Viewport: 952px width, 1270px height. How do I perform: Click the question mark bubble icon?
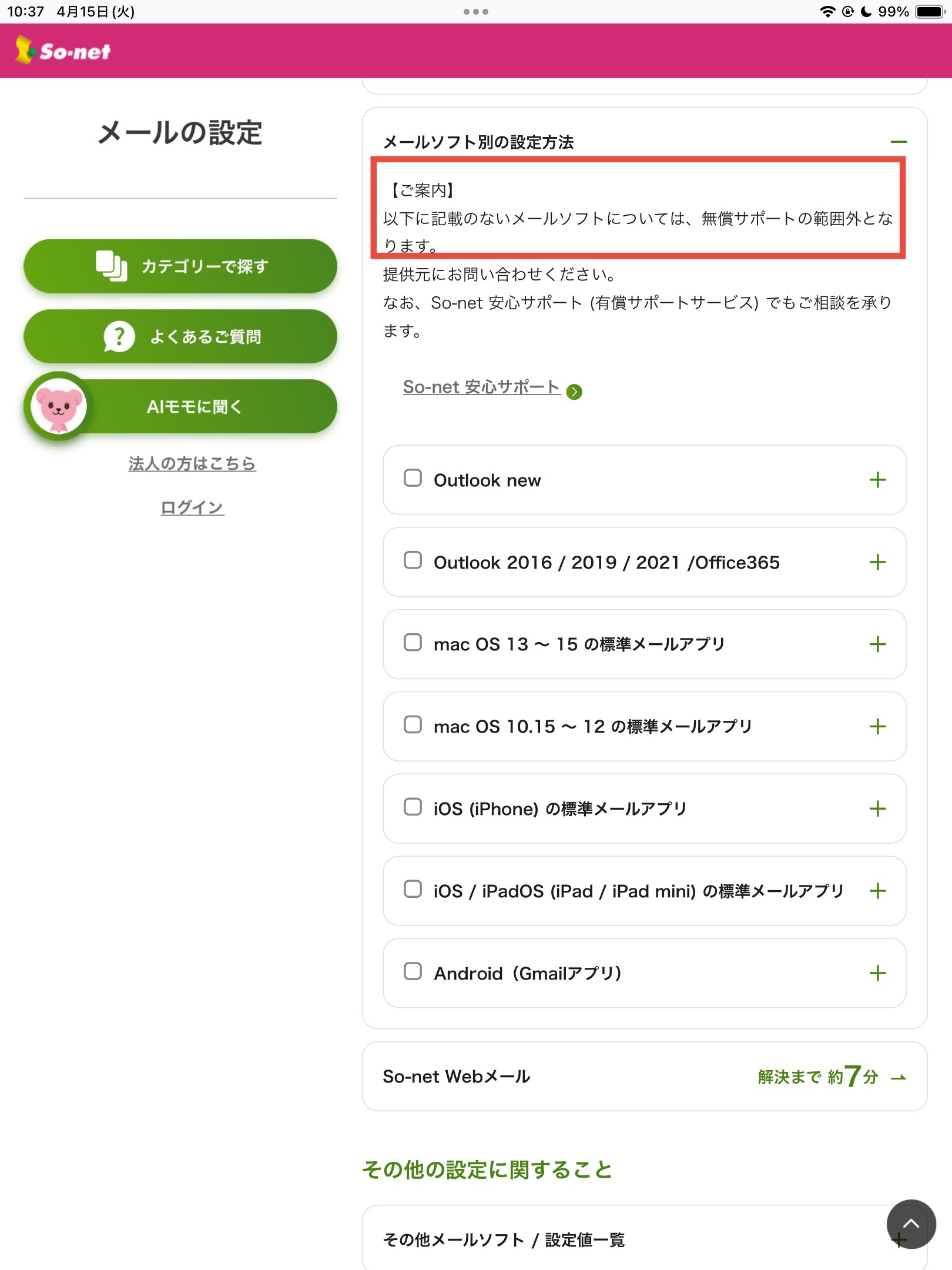pyautogui.click(x=119, y=336)
